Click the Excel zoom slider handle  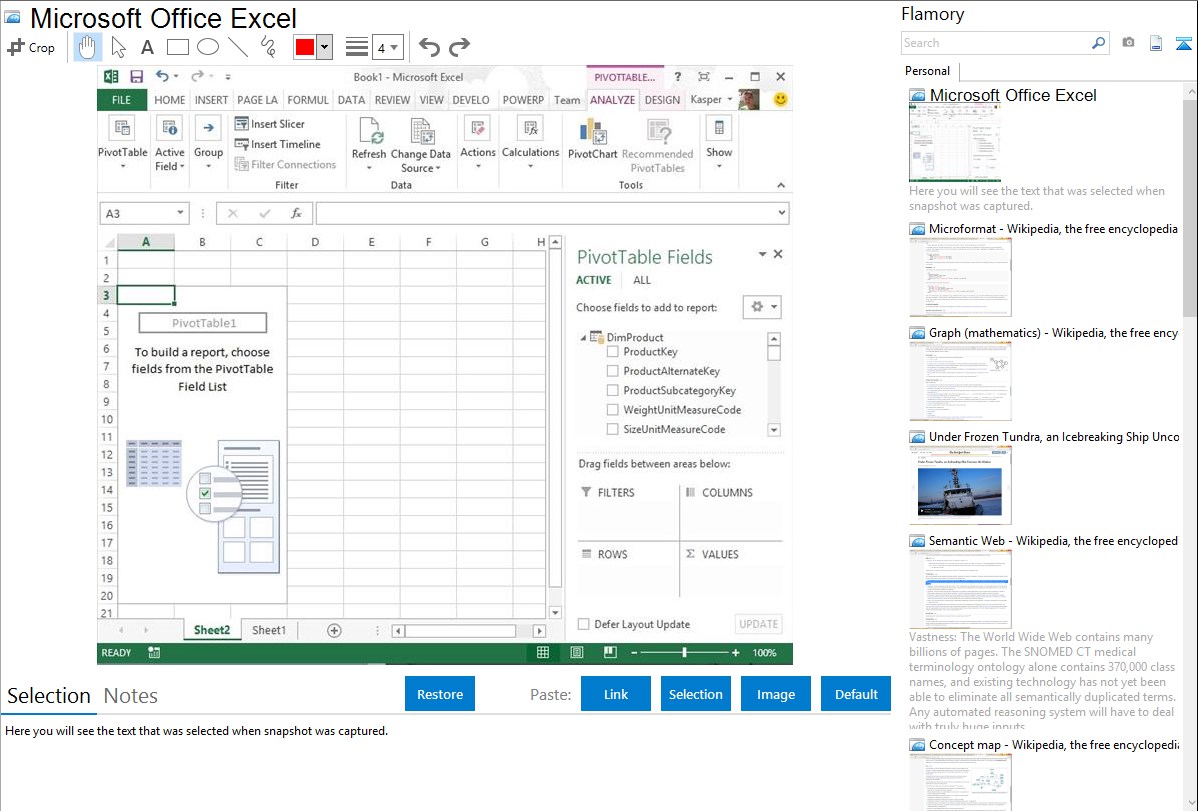[685, 653]
